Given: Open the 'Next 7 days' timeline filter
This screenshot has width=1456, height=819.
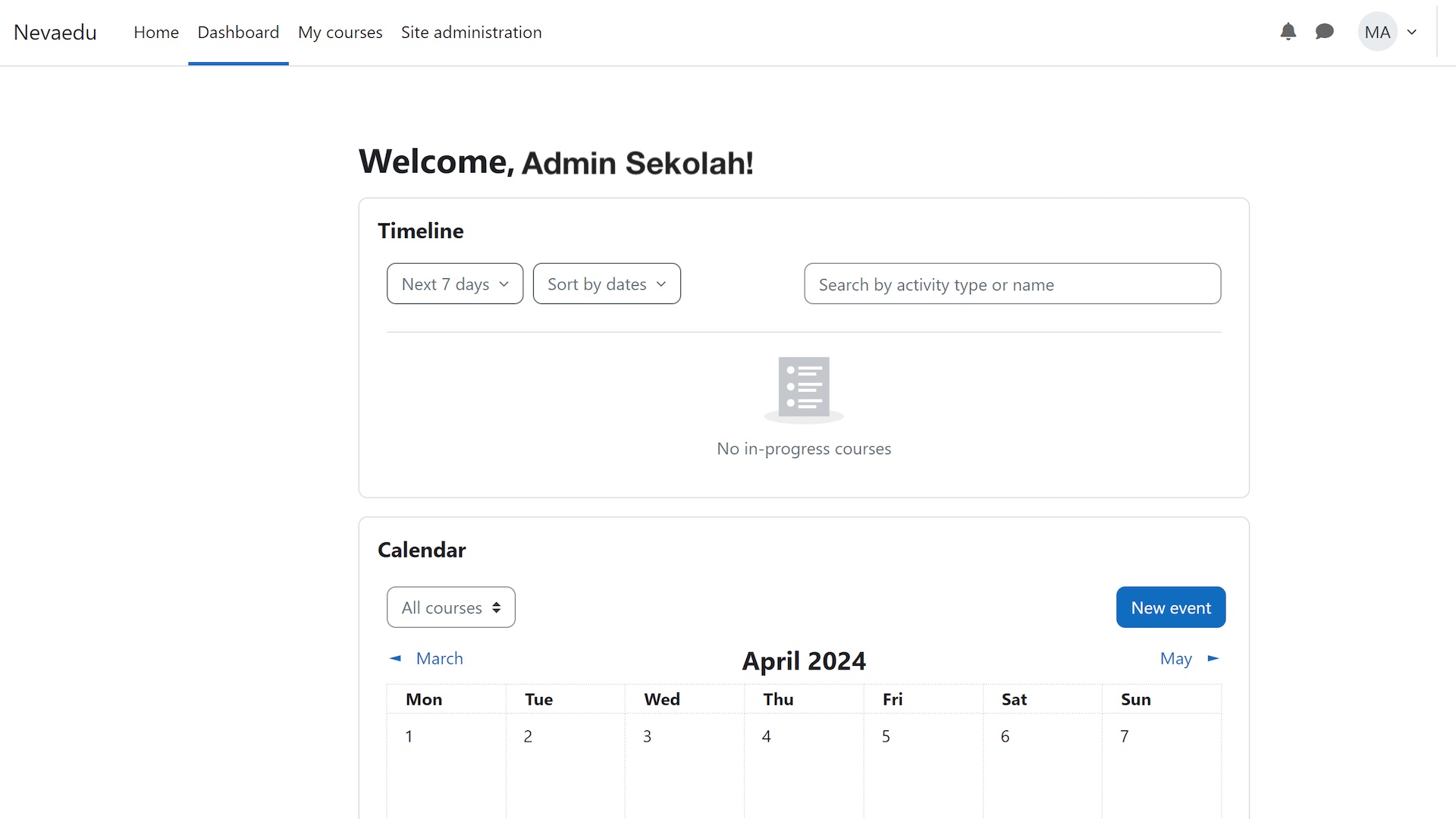Looking at the screenshot, I should 454,284.
